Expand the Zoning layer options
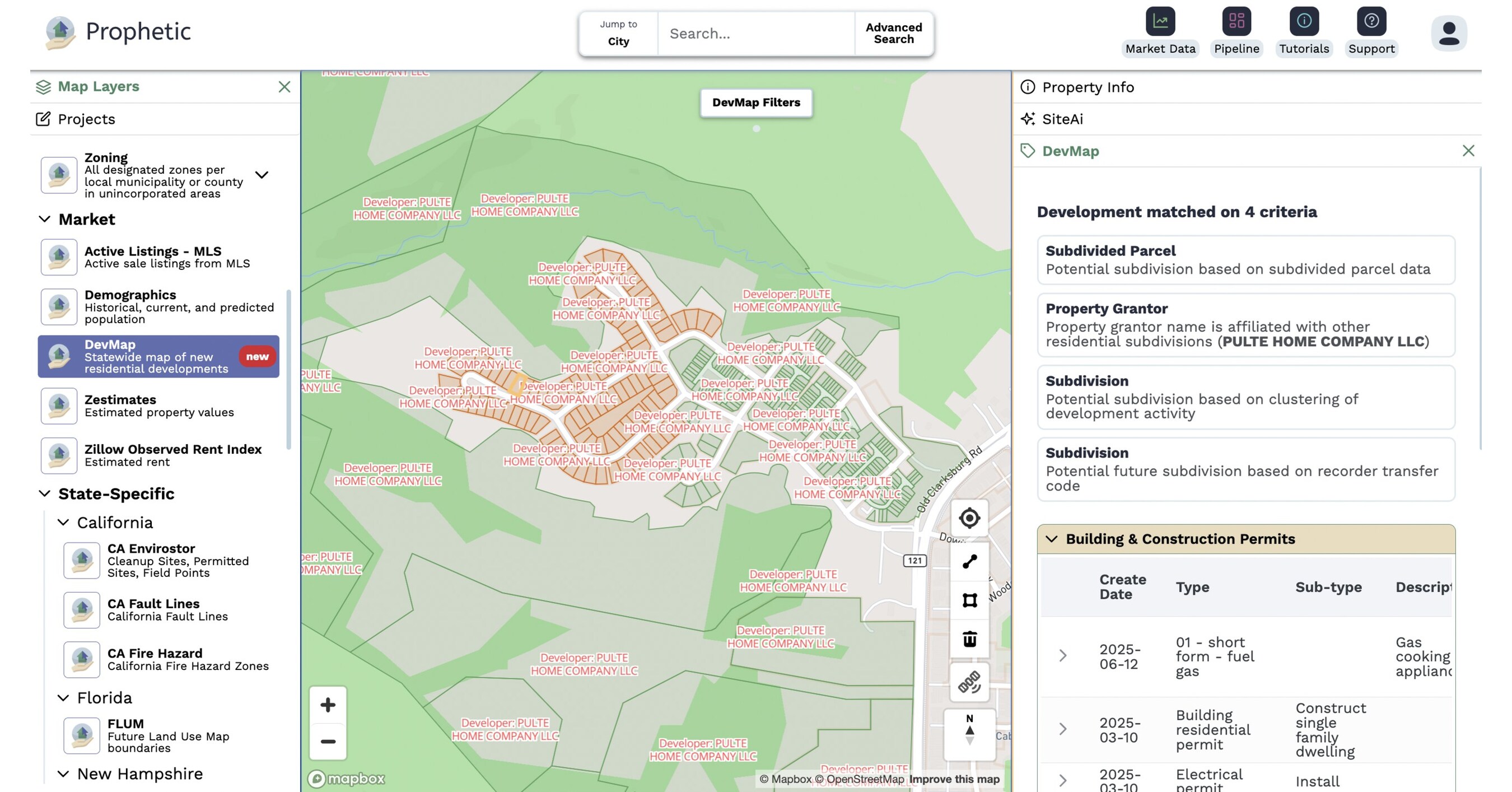Viewport: 1512px width, 792px height. (x=263, y=175)
